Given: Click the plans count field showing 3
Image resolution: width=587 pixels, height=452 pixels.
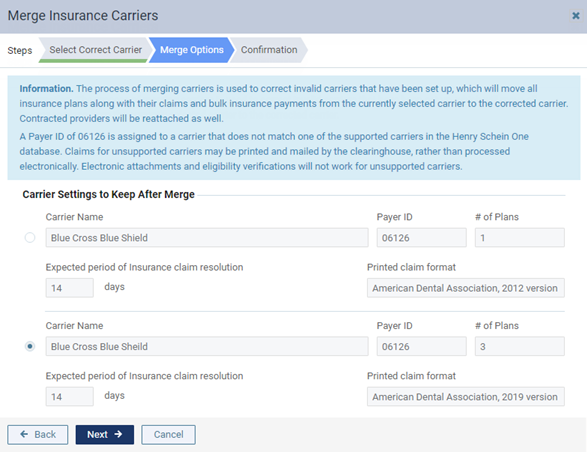Looking at the screenshot, I should [x=520, y=346].
